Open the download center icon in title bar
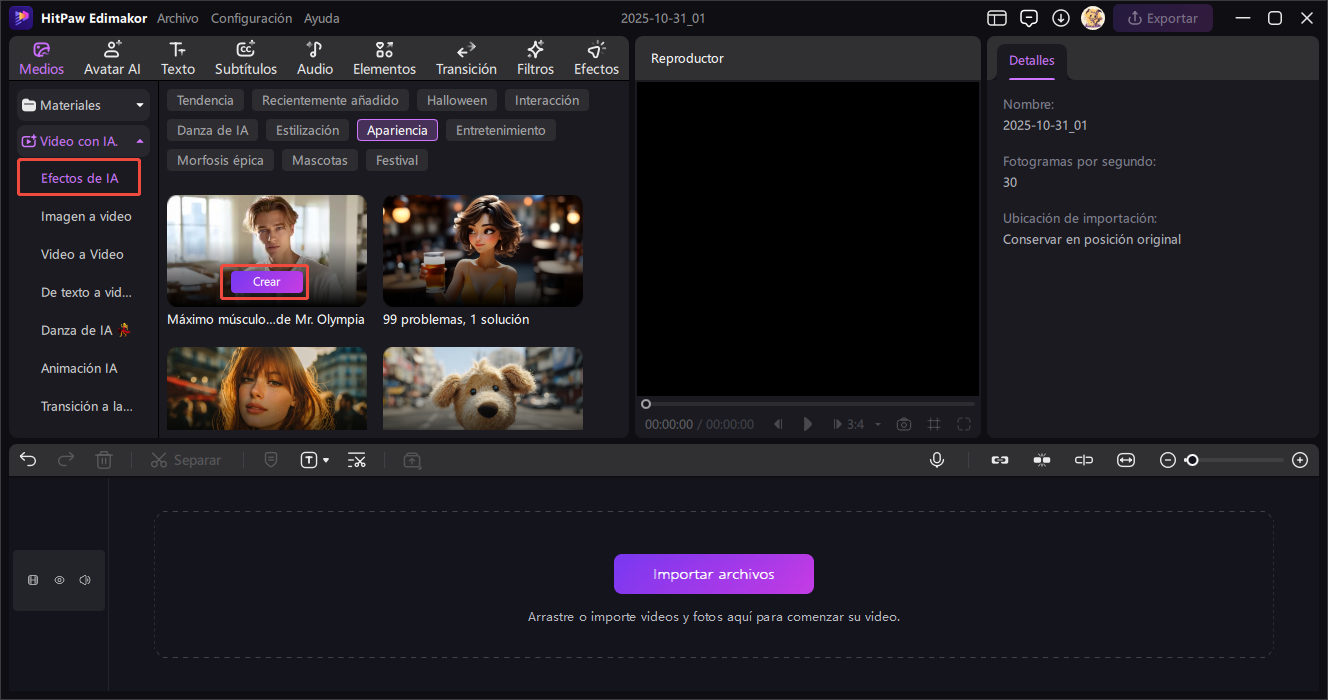 (x=1061, y=18)
